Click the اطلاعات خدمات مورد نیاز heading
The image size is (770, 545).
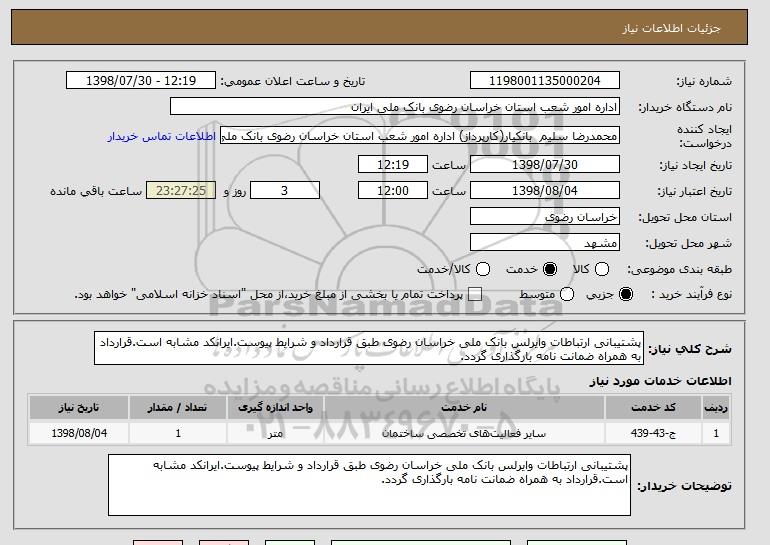[x=660, y=381]
